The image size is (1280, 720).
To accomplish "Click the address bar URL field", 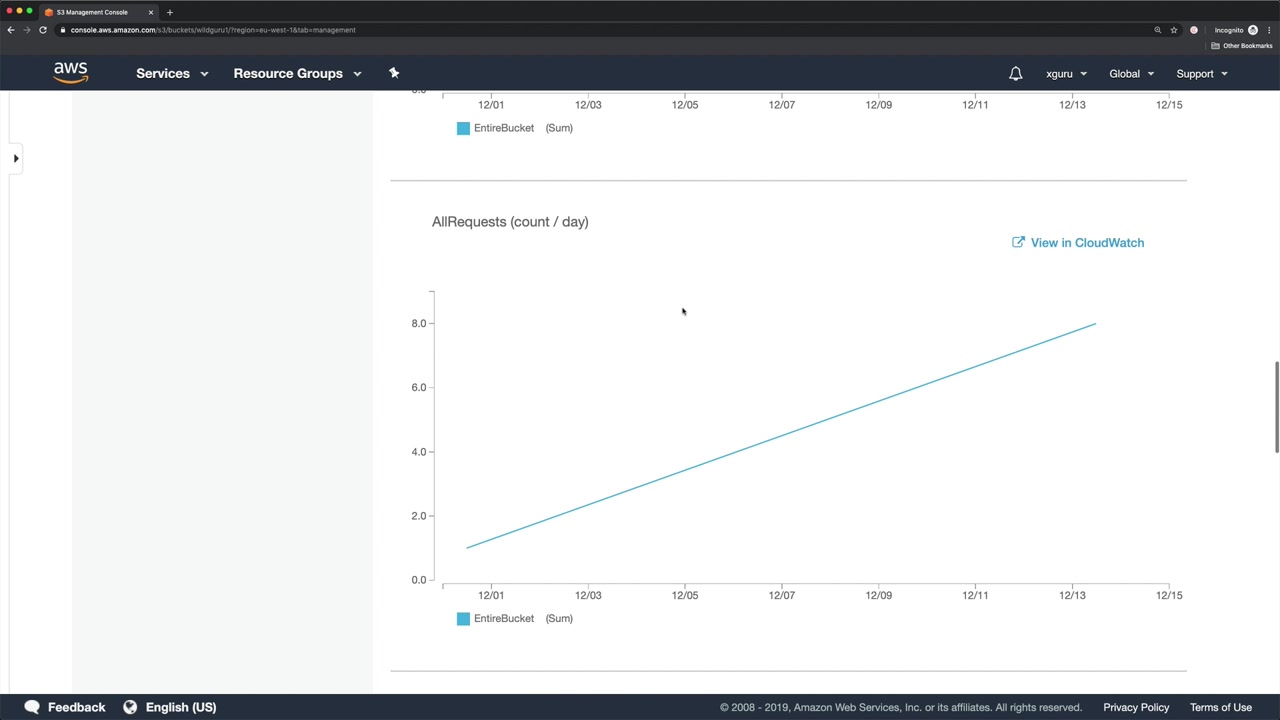I will (600, 30).
